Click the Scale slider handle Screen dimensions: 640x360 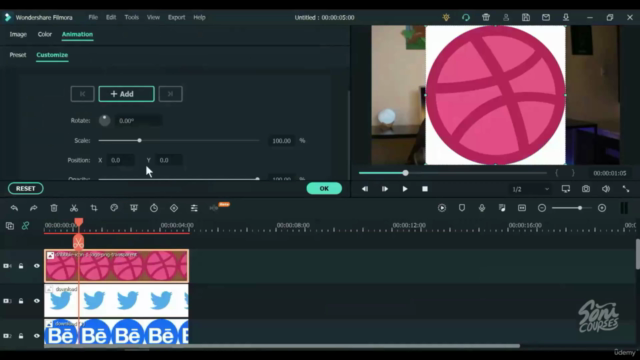click(x=140, y=140)
